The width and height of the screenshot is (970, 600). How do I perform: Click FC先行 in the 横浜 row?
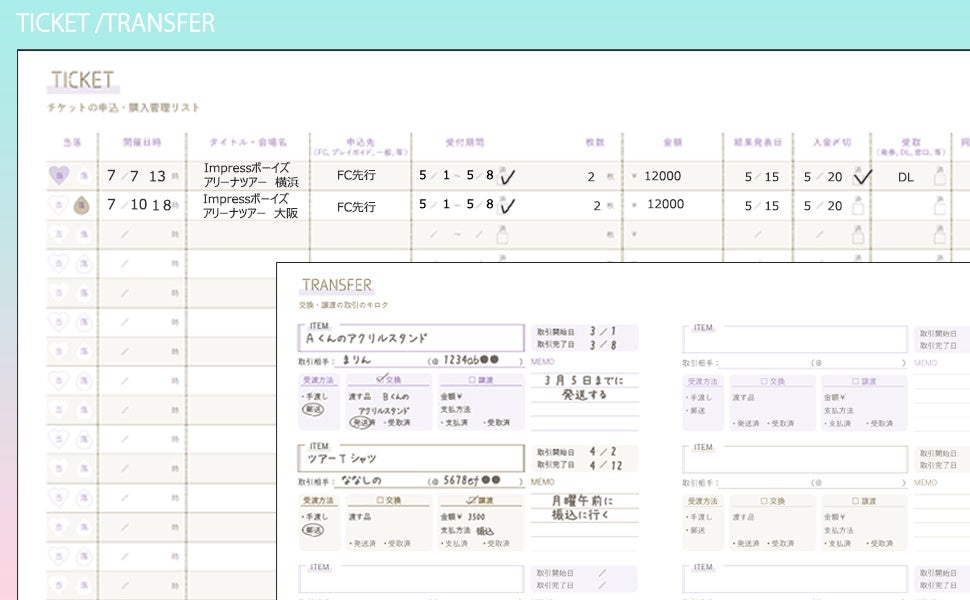tap(356, 176)
